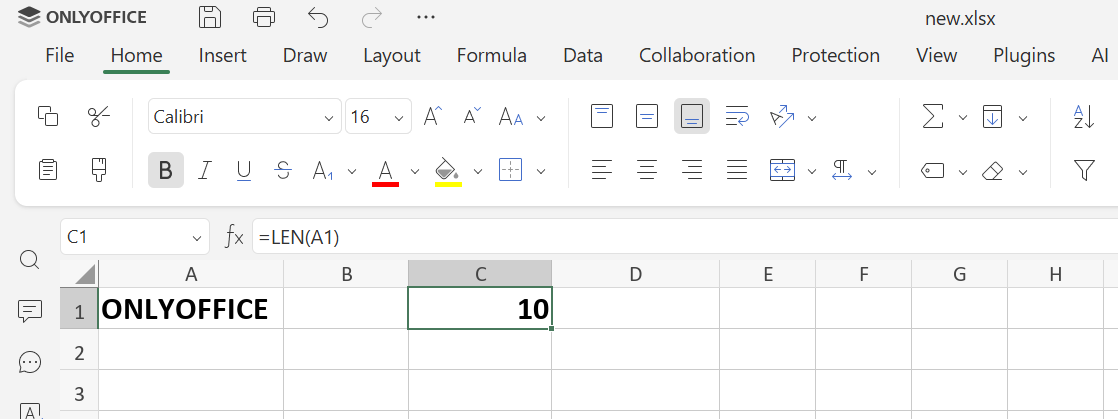Click the Redo arrow icon
Screen dimensions: 1118x419
pyautogui.click(x=372, y=17)
